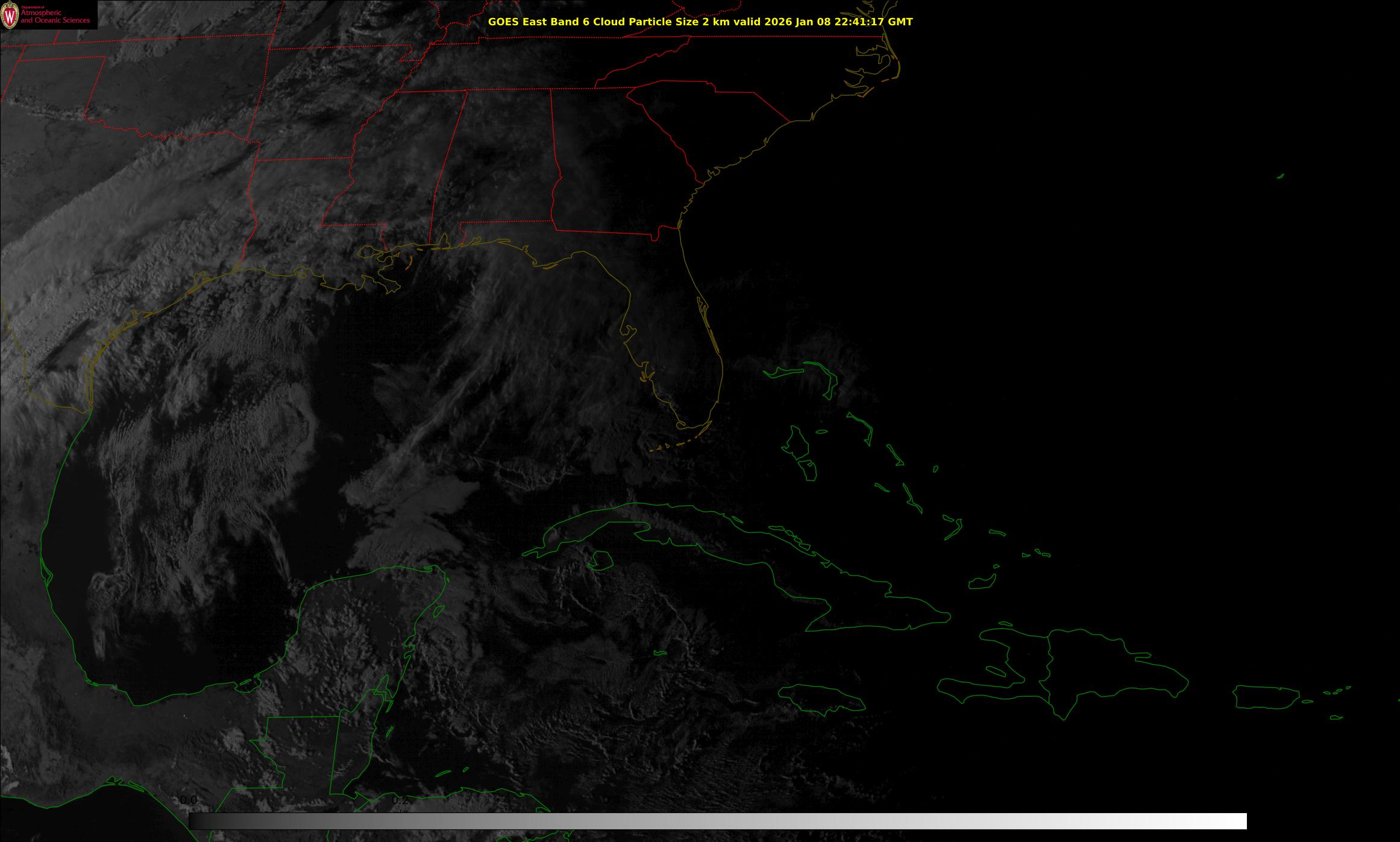Viewport: 1400px width, 842px height.
Task: Click the Jamaica island outline
Action: (x=821, y=697)
